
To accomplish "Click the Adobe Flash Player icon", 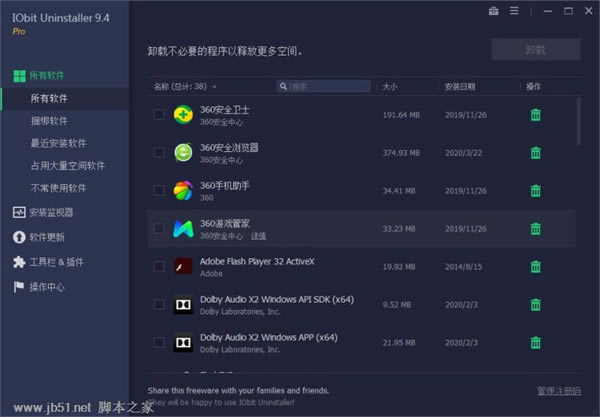I will pyautogui.click(x=183, y=266).
